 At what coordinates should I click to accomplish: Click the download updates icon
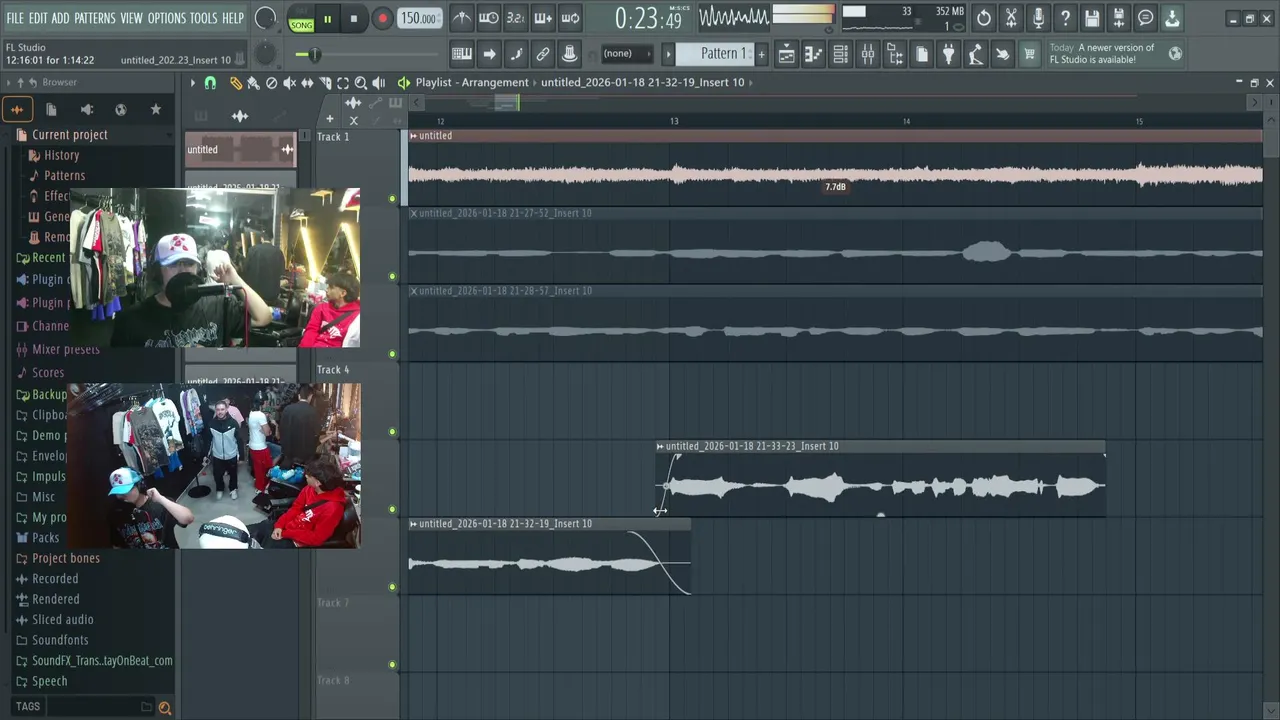(1172, 18)
